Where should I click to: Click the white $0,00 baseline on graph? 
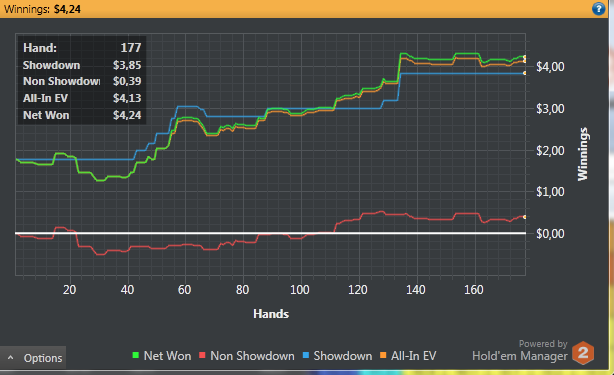270,233
